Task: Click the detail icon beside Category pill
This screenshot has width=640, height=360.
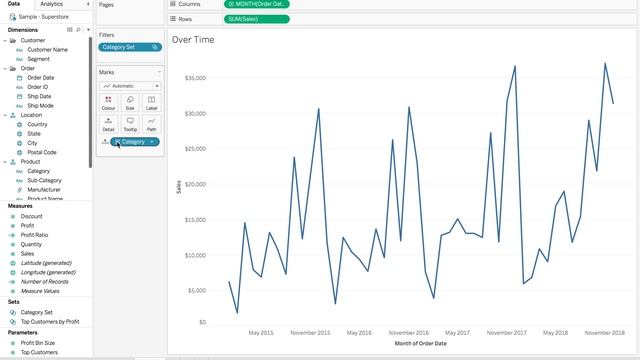Action: click(x=105, y=142)
